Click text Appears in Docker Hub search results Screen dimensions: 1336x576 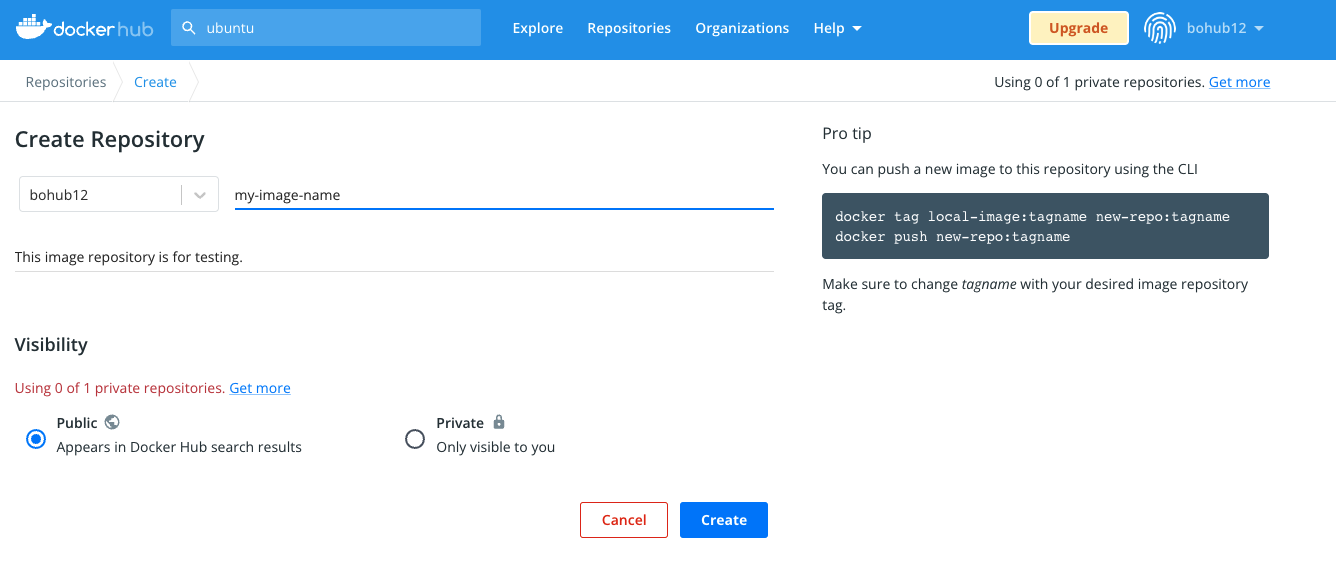coord(179,447)
